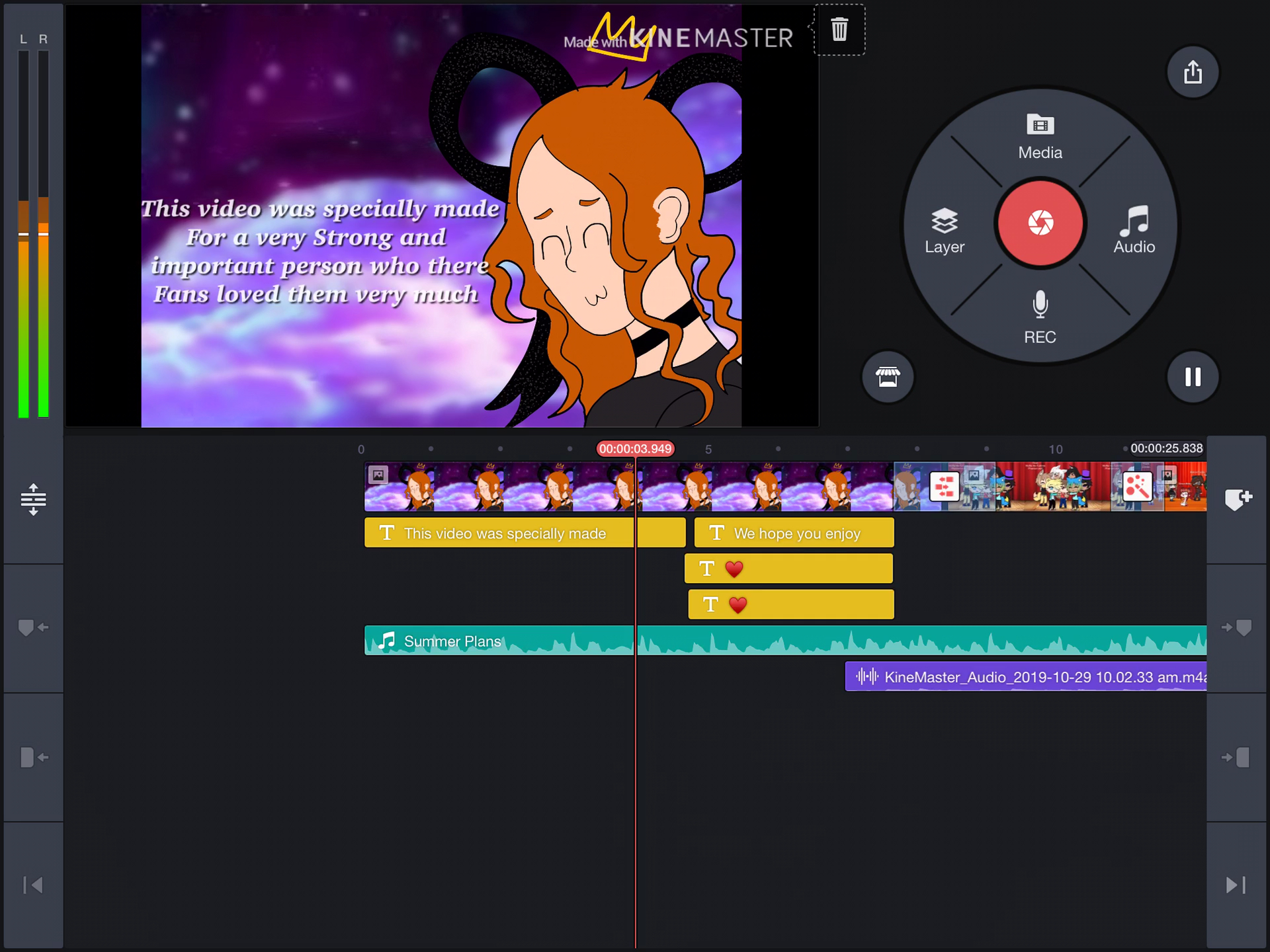Click the export/share icon
Image resolution: width=1270 pixels, height=952 pixels.
coord(1192,71)
